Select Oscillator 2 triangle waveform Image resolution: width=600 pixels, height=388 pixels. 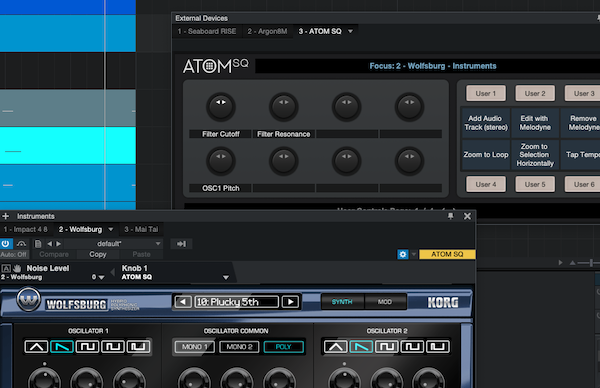tap(336, 347)
